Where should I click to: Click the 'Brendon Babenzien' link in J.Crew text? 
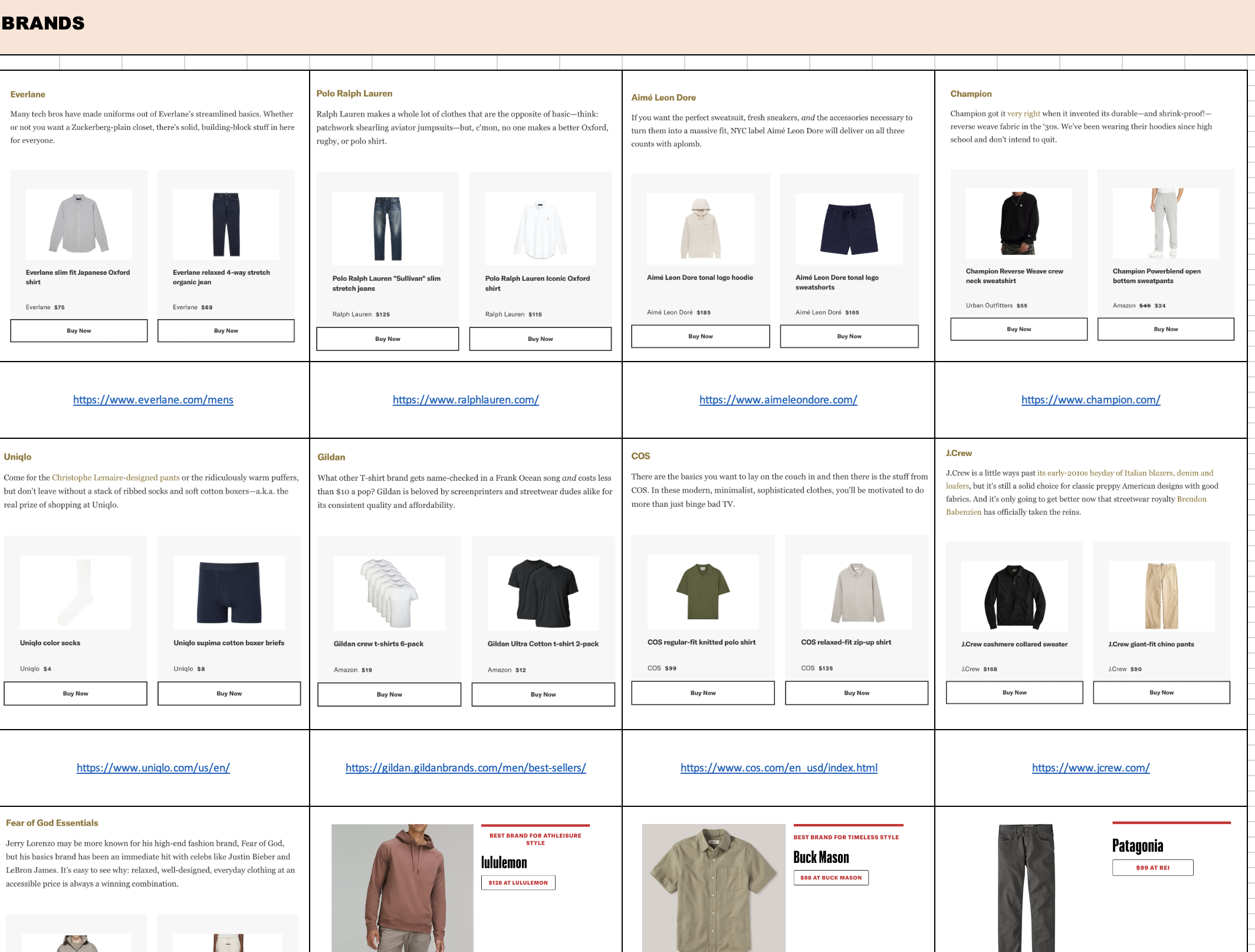(1076, 505)
